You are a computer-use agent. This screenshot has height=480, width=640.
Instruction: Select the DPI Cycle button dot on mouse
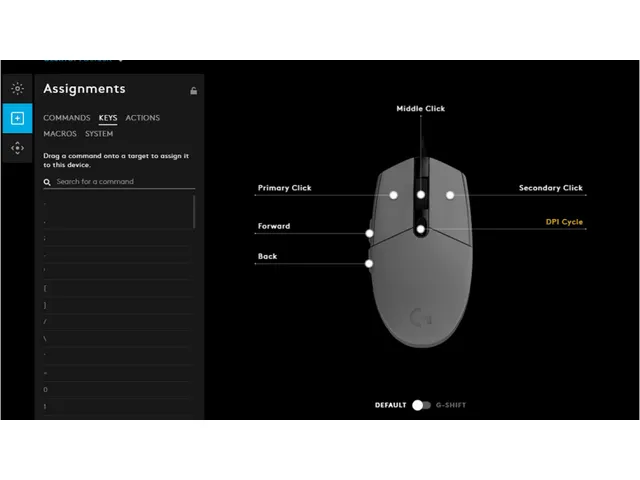click(421, 229)
